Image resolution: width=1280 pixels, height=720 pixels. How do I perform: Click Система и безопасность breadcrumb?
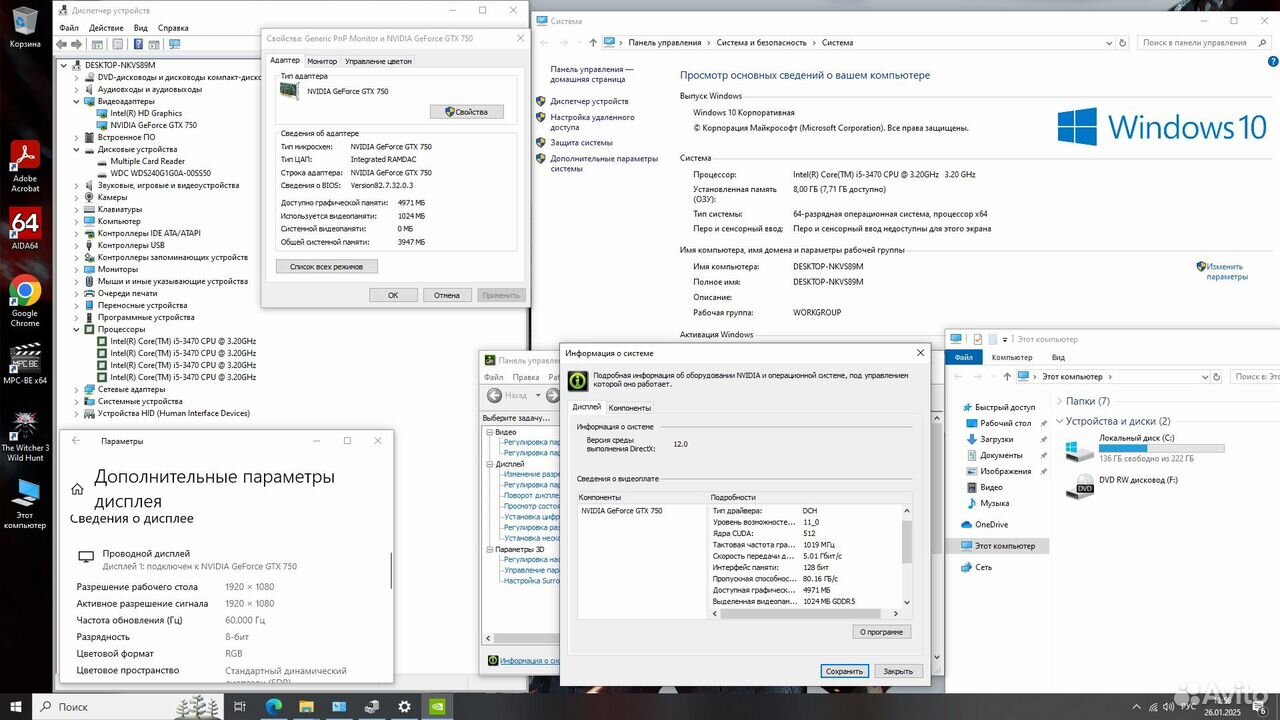762,43
